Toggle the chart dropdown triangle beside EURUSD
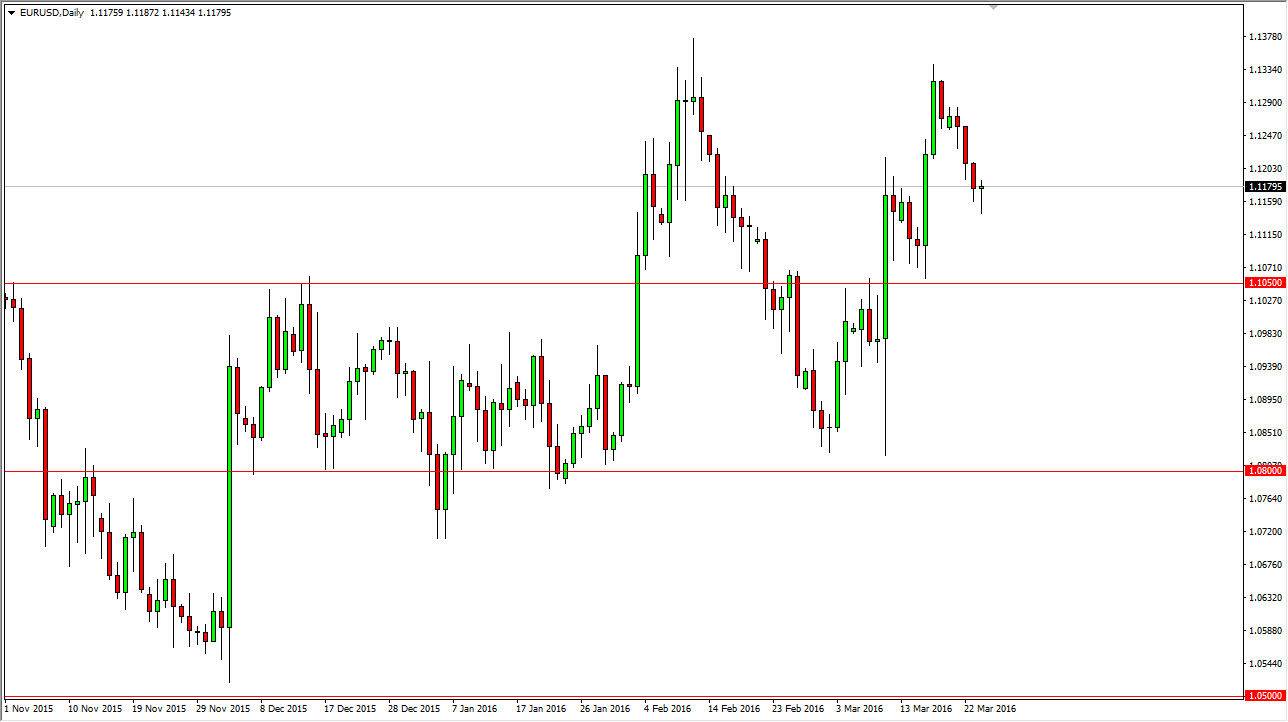This screenshot has width=1288, height=722. [x=10, y=13]
